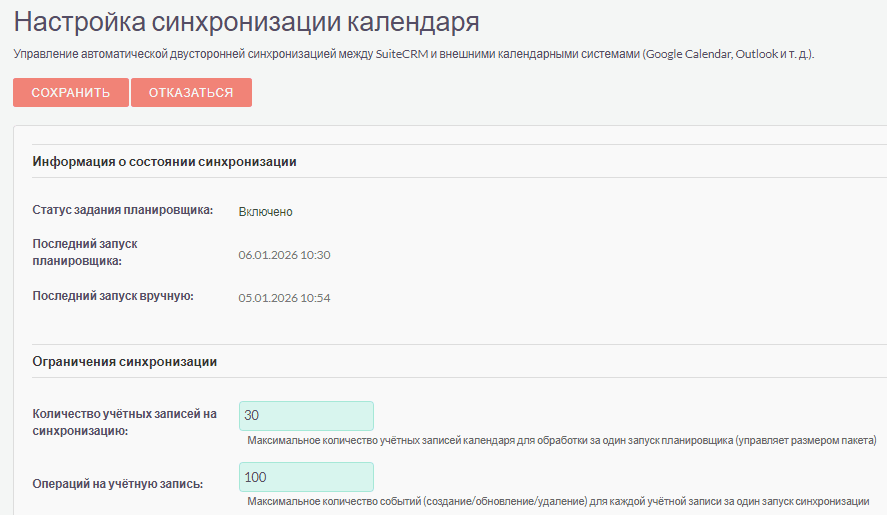Click the description mentioning Google Calendar and Outlook
The height and width of the screenshot is (515, 887).
point(414,54)
